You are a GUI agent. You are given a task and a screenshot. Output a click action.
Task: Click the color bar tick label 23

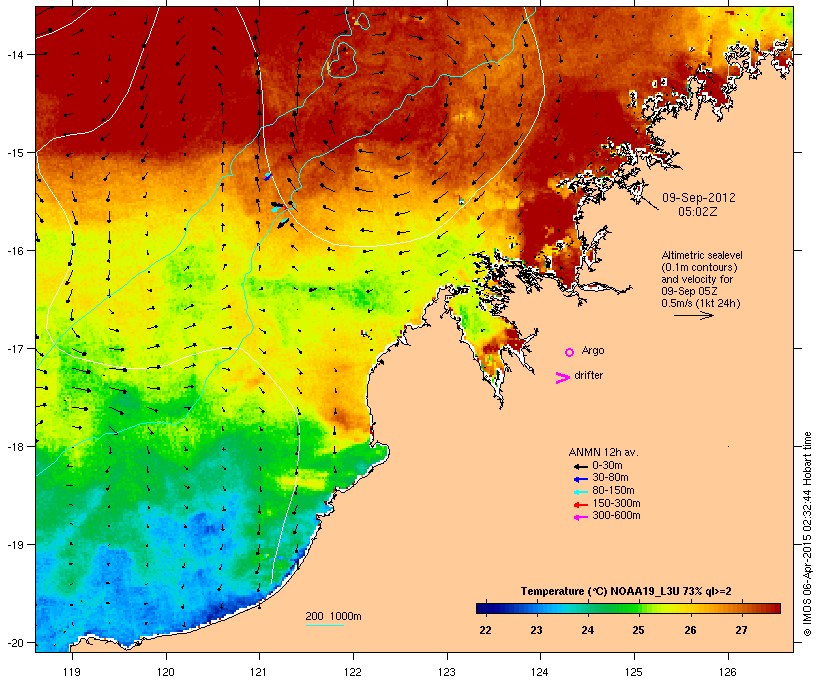536,630
